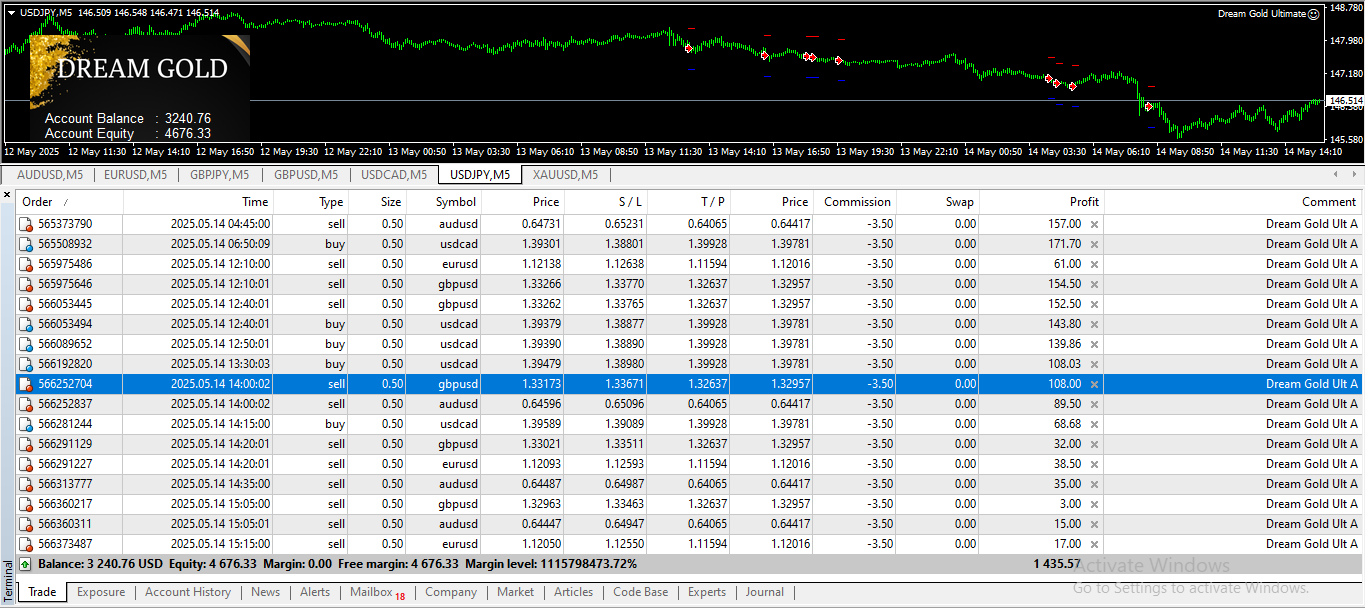Open the GBPUSD,M5 chart tab
Viewport: 1365px width, 609px height.
pos(306,175)
